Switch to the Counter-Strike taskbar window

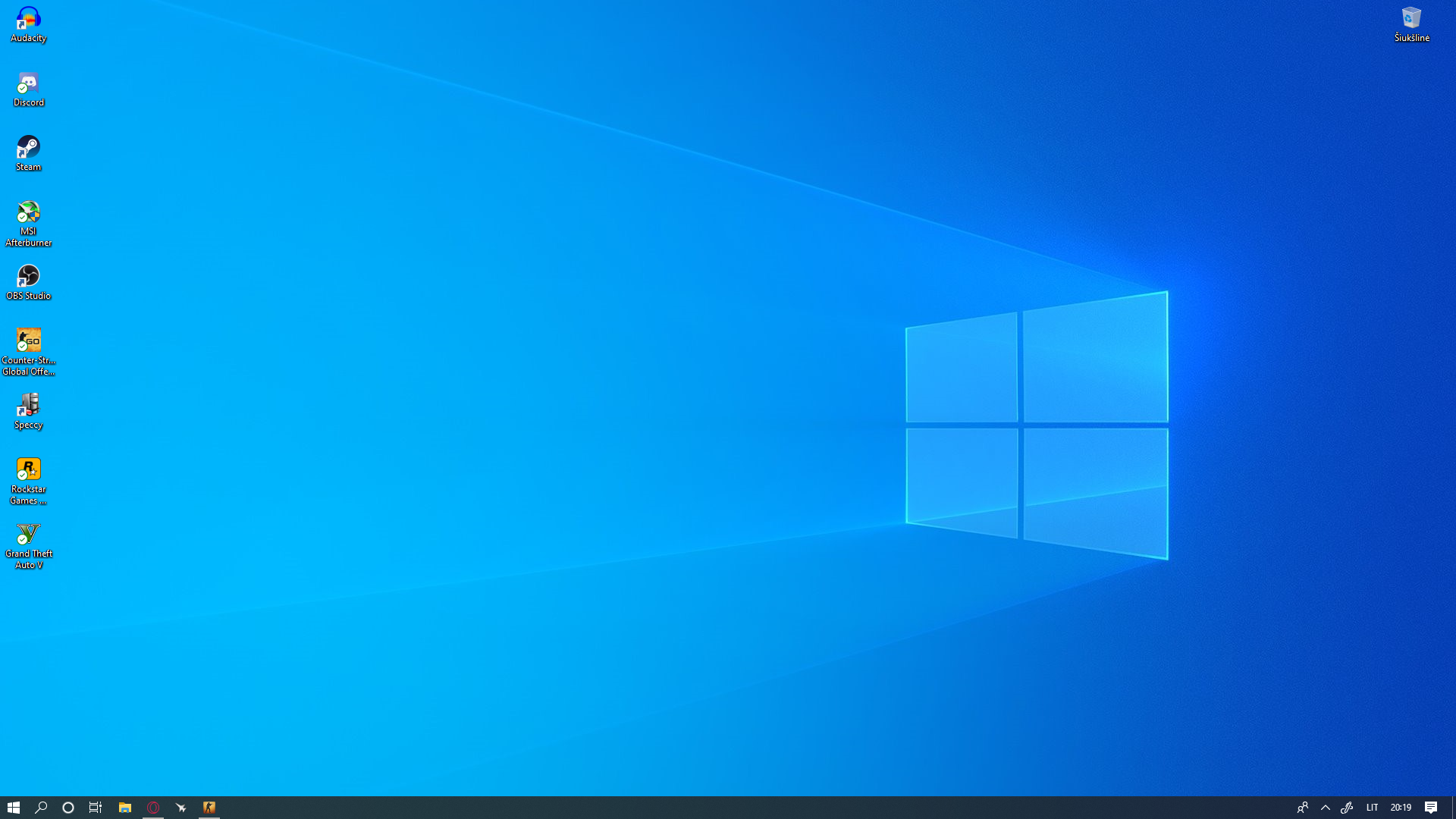209,808
